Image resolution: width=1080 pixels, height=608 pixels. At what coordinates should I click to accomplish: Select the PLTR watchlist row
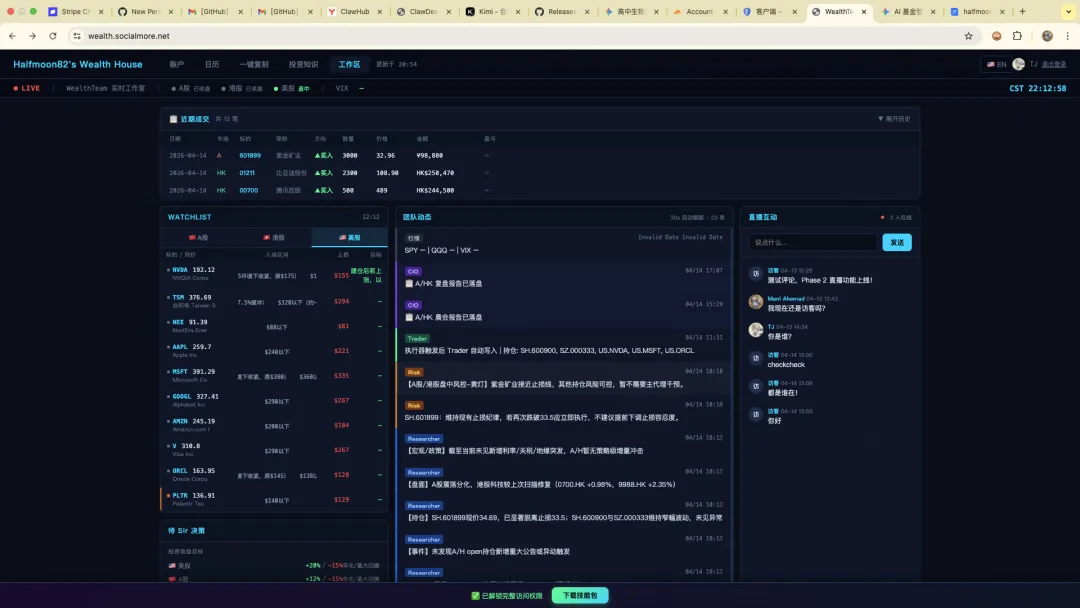[274, 499]
